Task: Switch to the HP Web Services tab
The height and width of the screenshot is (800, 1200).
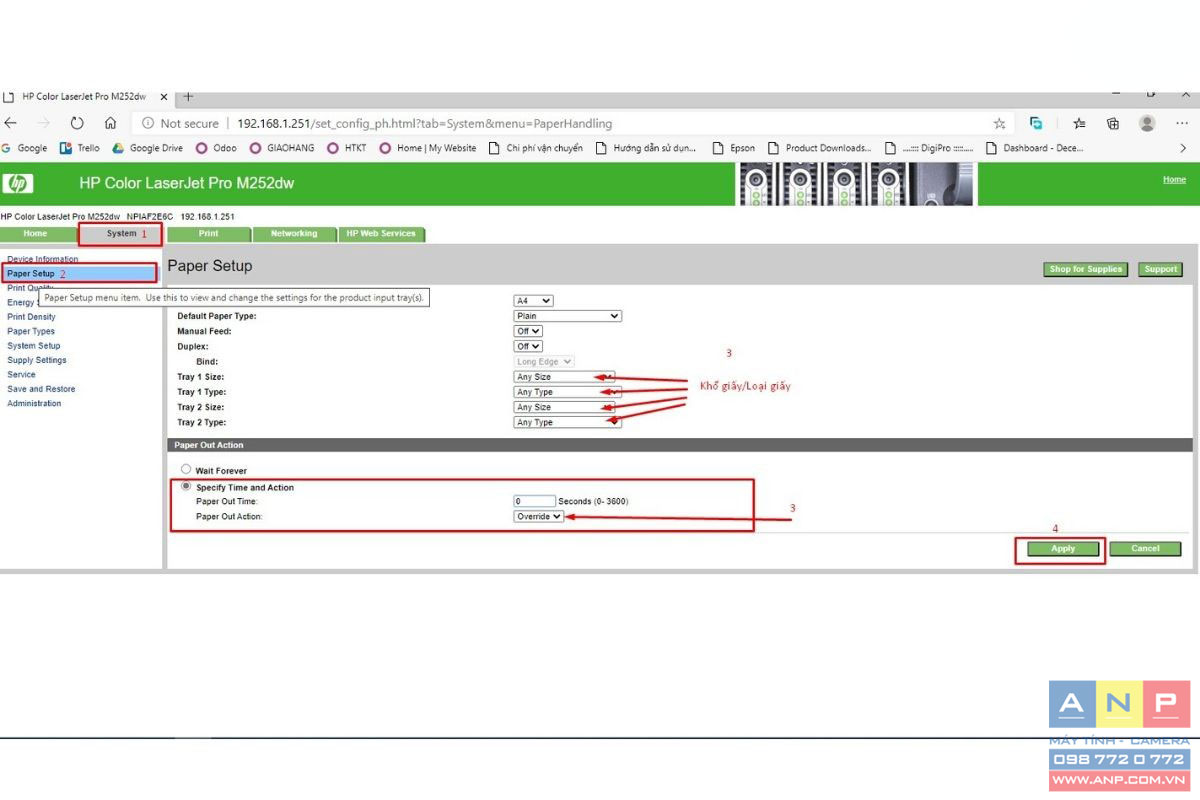Action: pyautogui.click(x=382, y=234)
